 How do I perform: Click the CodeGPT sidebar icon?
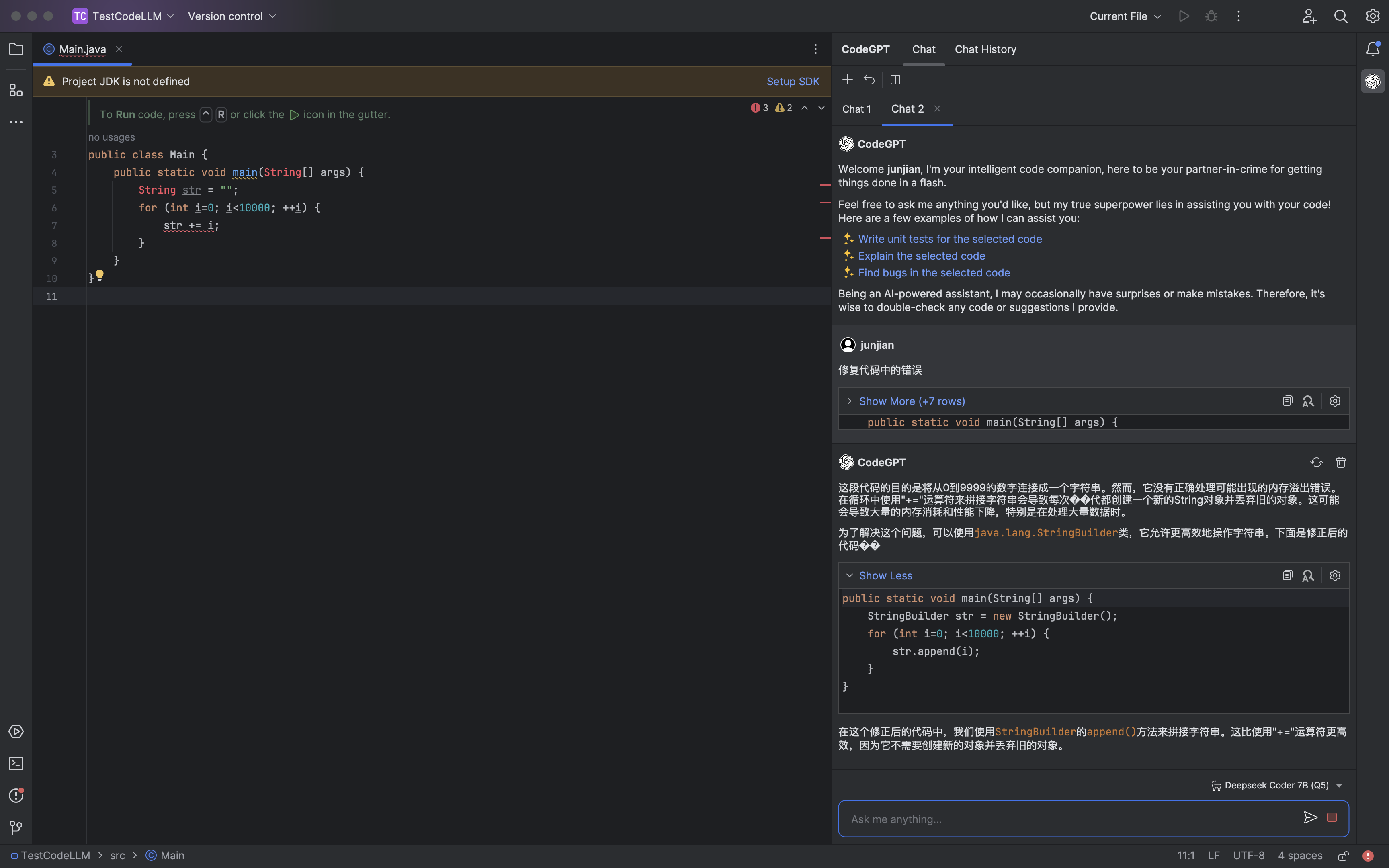point(1373,82)
